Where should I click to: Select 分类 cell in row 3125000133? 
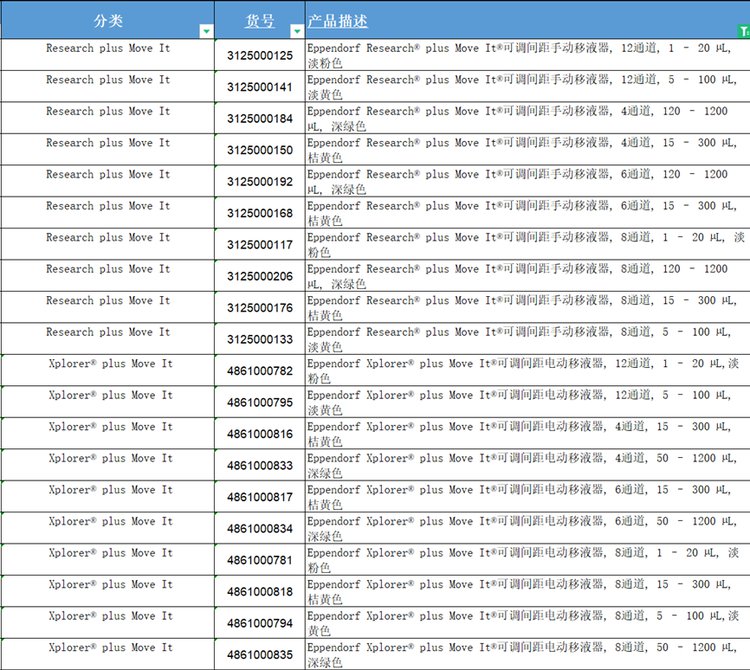(x=107, y=340)
